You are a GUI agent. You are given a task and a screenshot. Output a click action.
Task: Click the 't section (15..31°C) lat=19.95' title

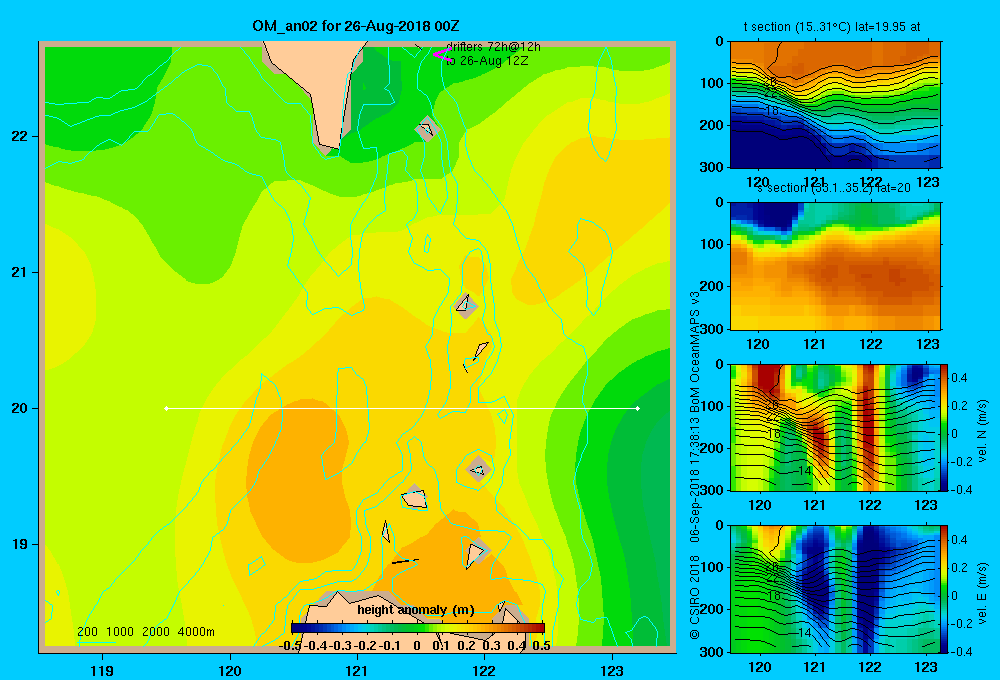832,27
